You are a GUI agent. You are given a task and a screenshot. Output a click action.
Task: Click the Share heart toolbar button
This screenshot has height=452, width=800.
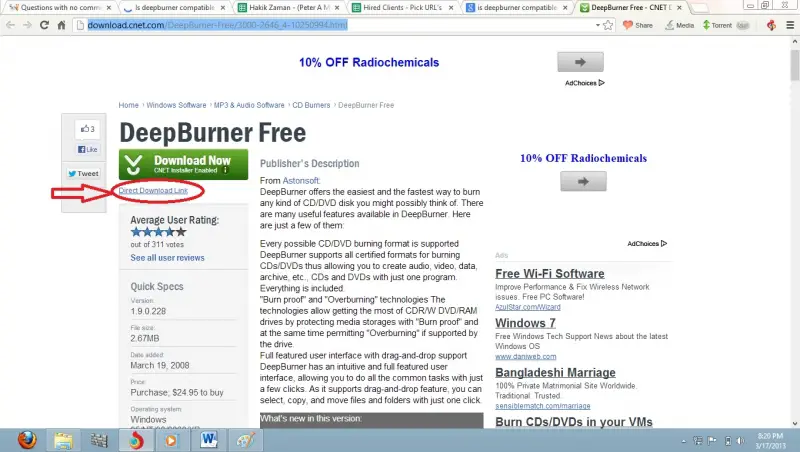(638, 25)
